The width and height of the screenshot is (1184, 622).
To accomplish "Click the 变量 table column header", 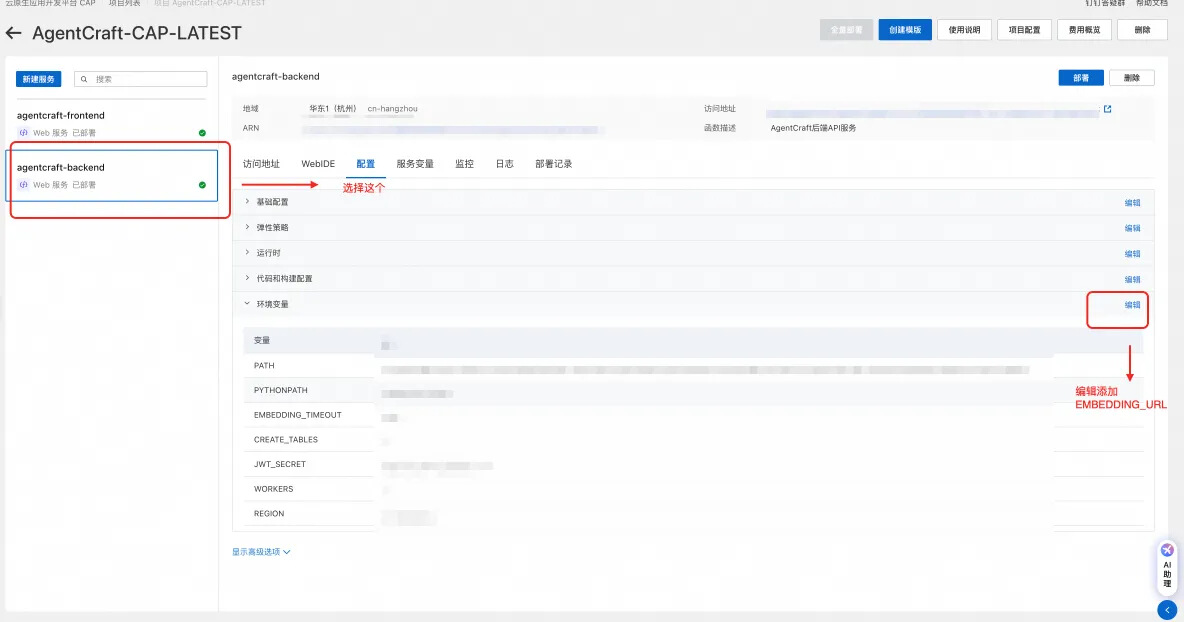I will 262,340.
